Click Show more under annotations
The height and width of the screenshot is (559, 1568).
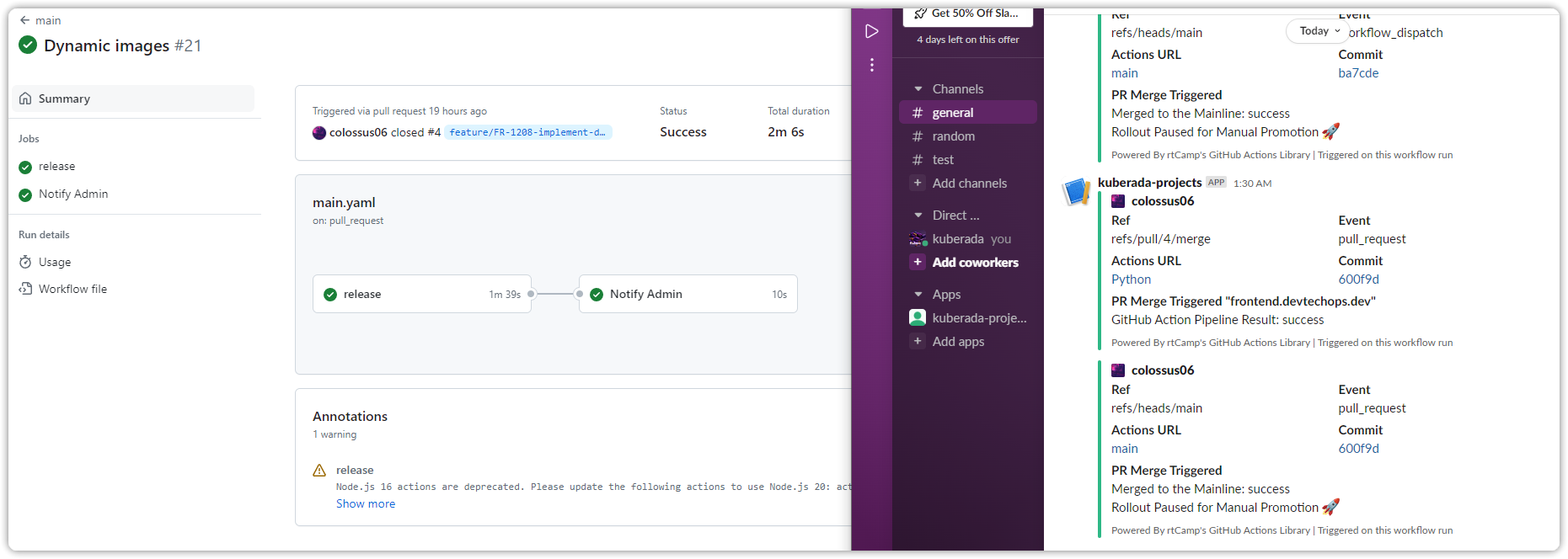point(365,503)
